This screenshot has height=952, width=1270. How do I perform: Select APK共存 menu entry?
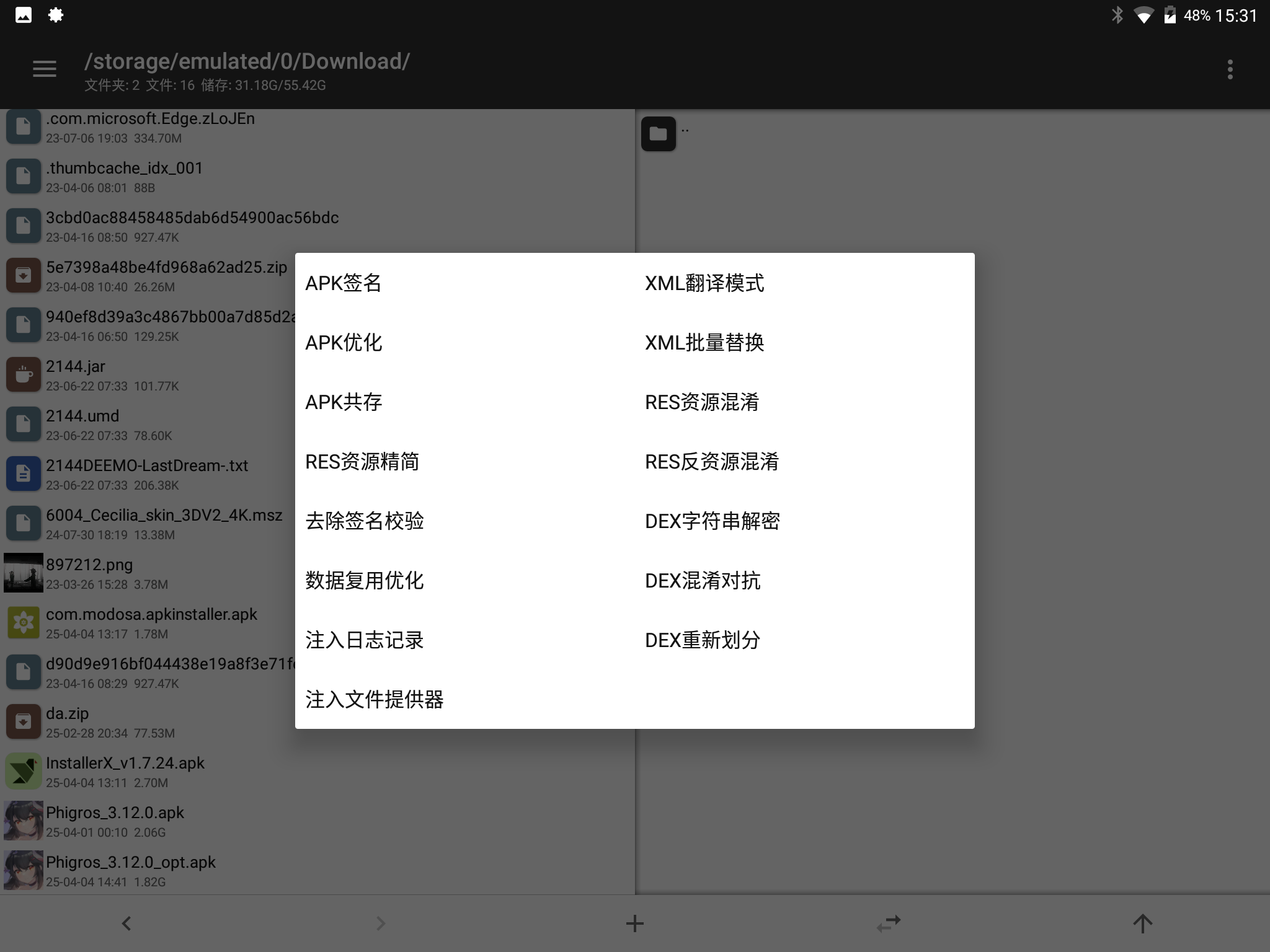pos(344,402)
